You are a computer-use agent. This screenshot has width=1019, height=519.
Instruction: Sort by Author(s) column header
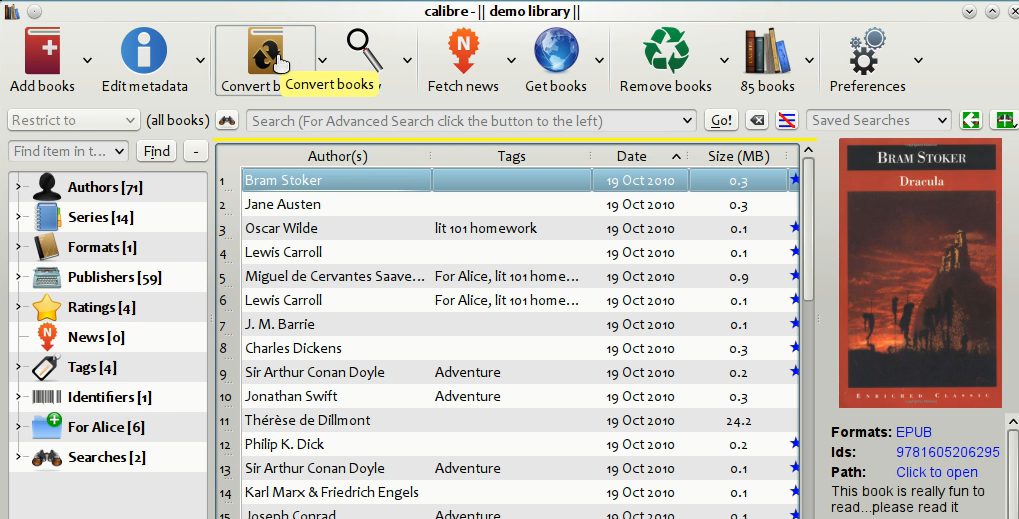[x=337, y=157]
